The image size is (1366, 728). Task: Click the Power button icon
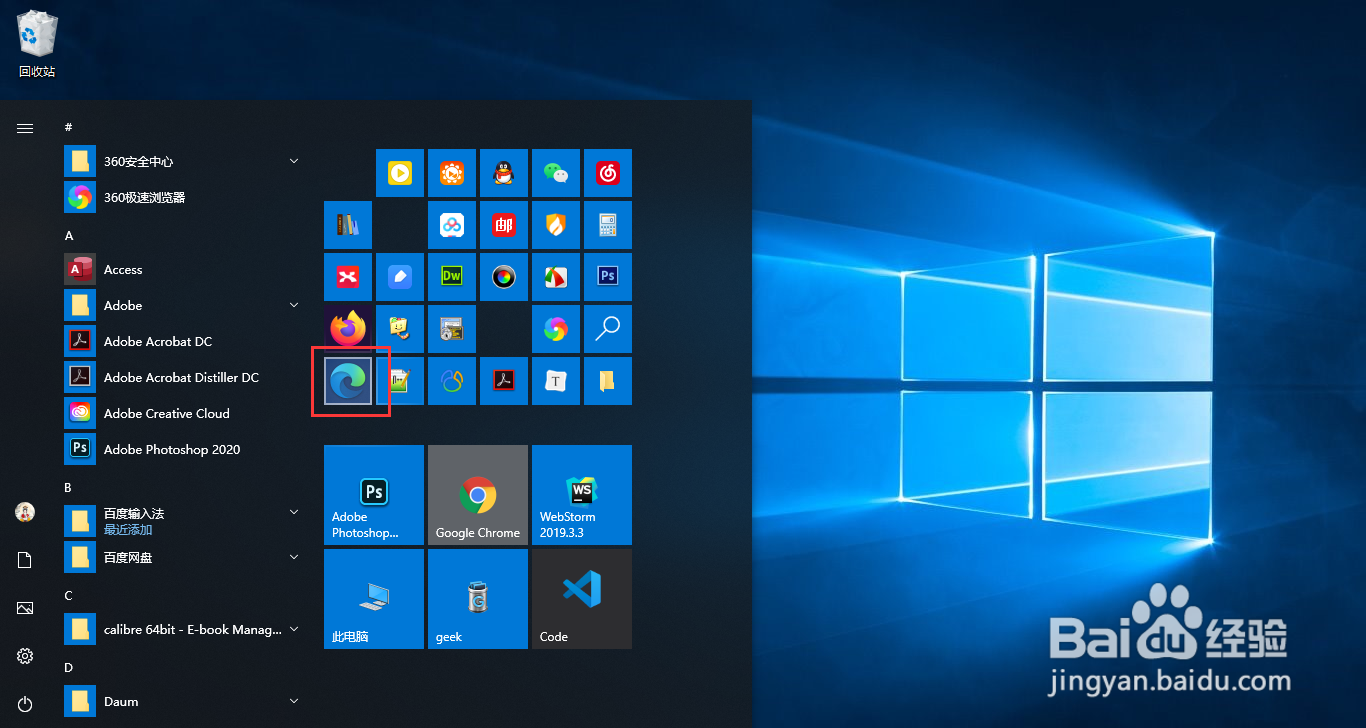click(25, 704)
